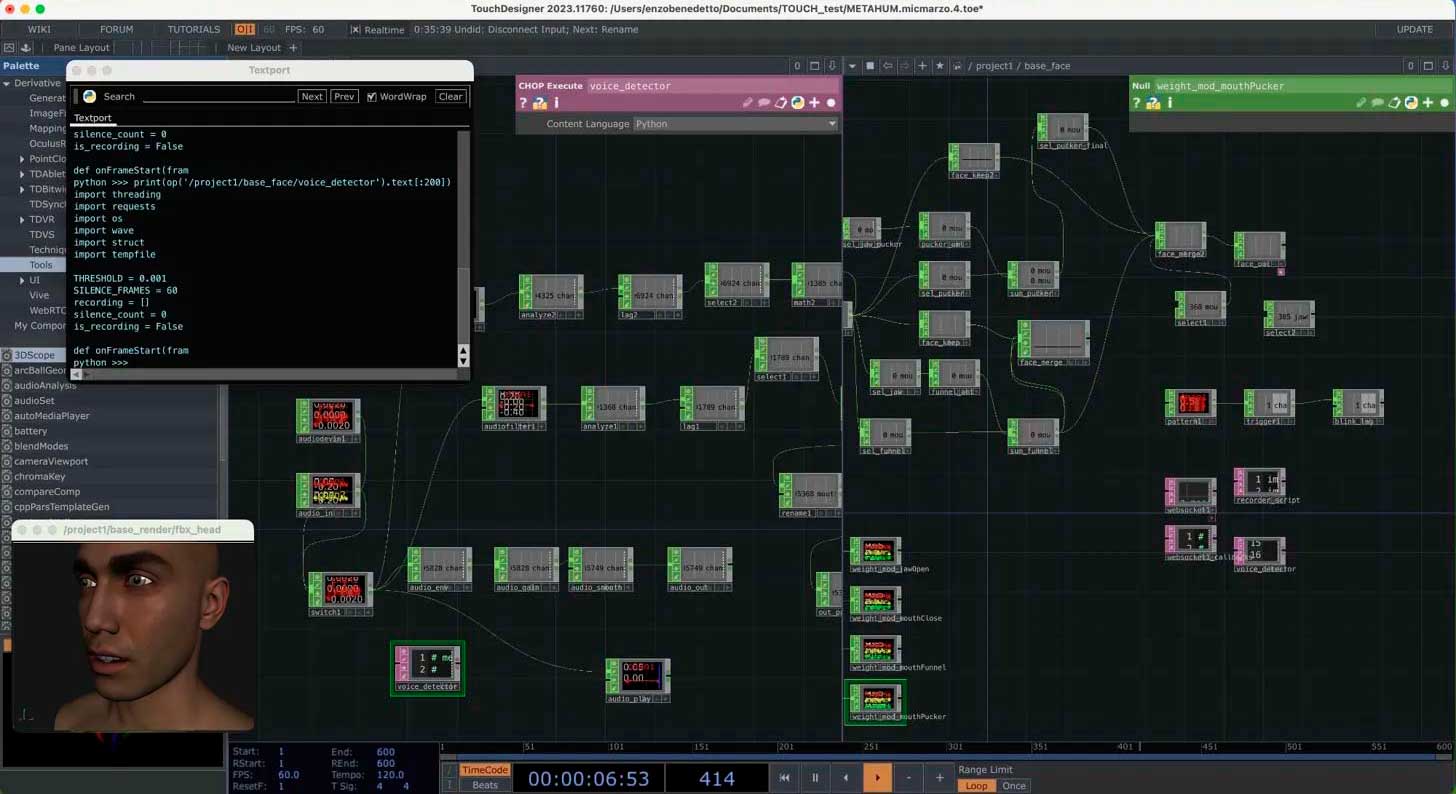
Task: Click the image icon at top-left toolbar
Action: (9, 47)
